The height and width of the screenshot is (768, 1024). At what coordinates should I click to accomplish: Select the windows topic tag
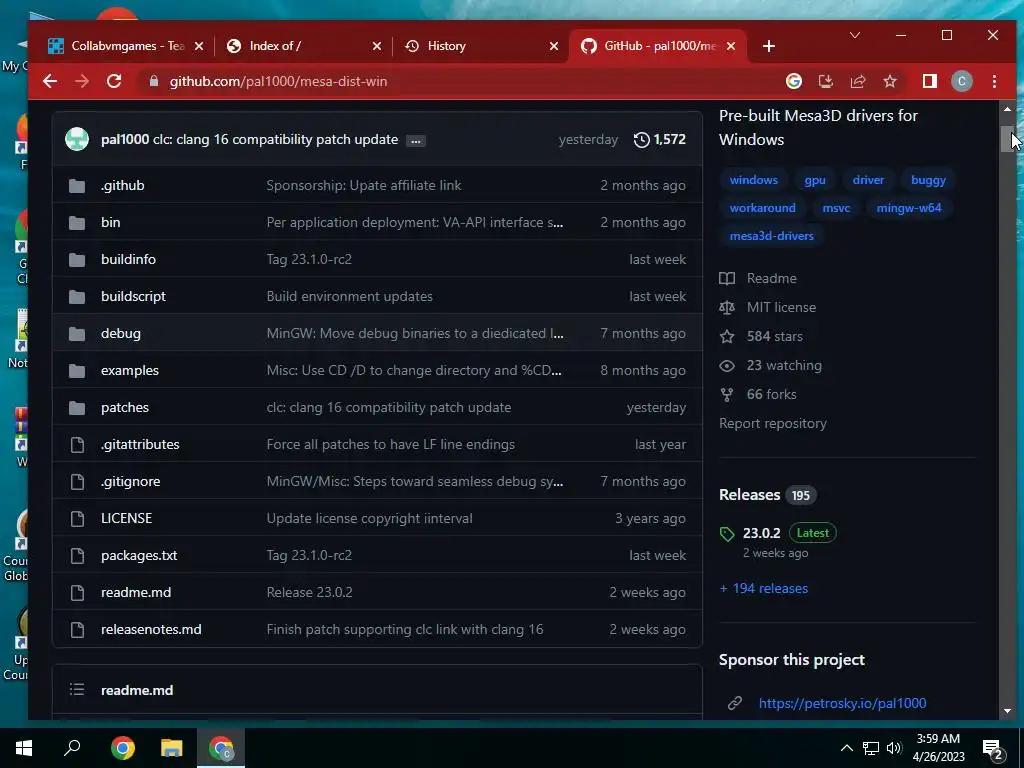[754, 180]
